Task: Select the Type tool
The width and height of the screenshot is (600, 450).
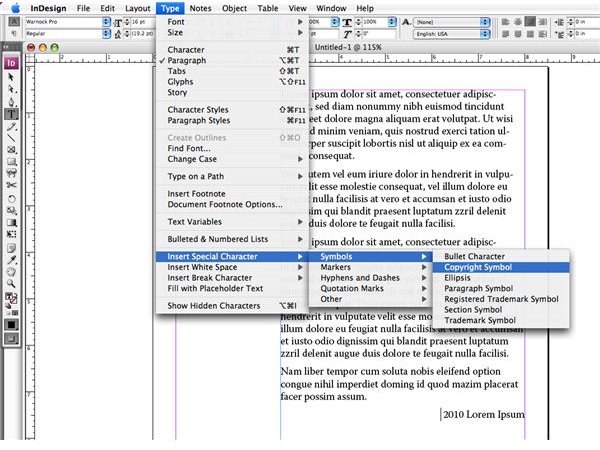Action: tap(11, 114)
